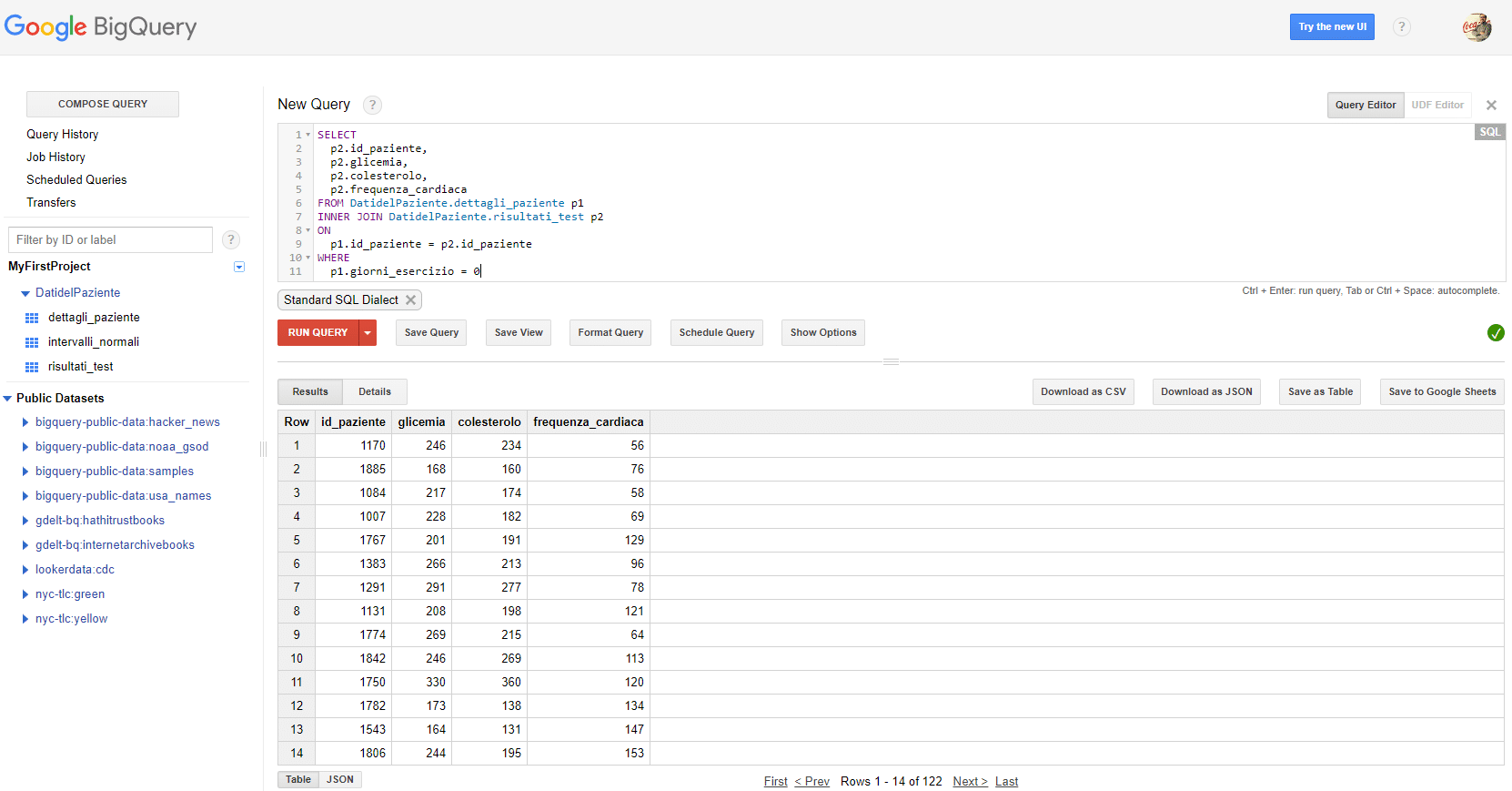Click Format Query
Image resolution: width=1512 pixels, height=791 pixels.
[610, 332]
